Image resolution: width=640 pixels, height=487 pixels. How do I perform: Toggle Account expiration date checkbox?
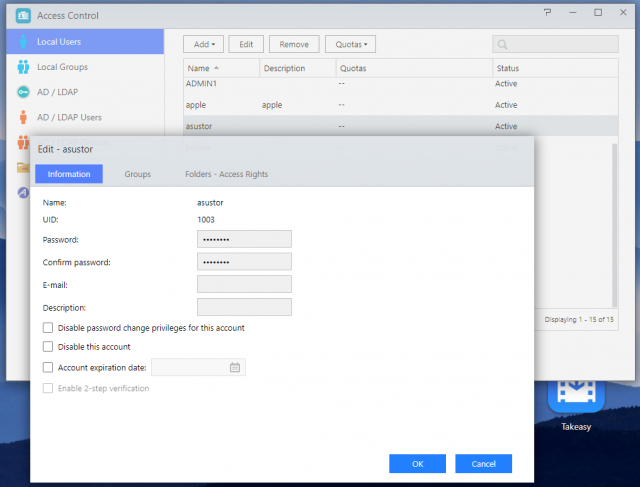point(49,367)
